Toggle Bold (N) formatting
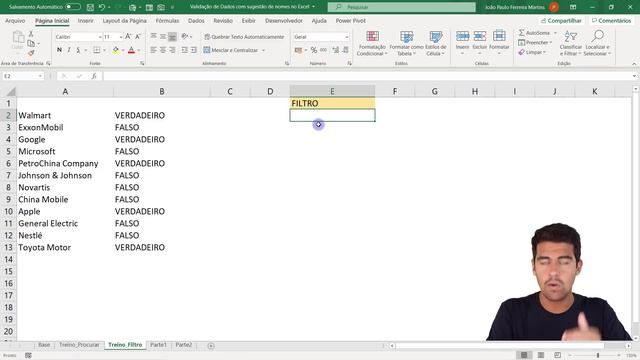Screen dimensions: 640x360 pyautogui.click(x=59, y=50)
